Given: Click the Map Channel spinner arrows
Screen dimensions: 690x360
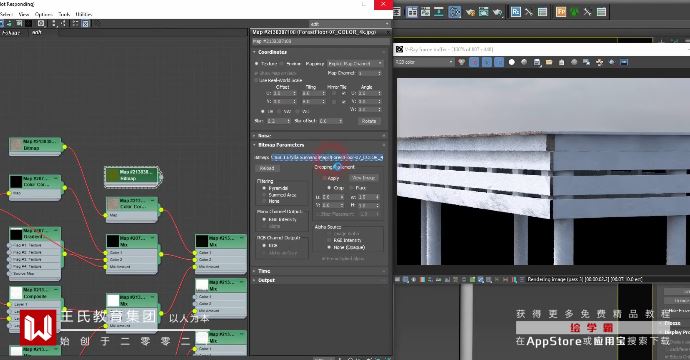Looking at the screenshot, I should [x=379, y=73].
